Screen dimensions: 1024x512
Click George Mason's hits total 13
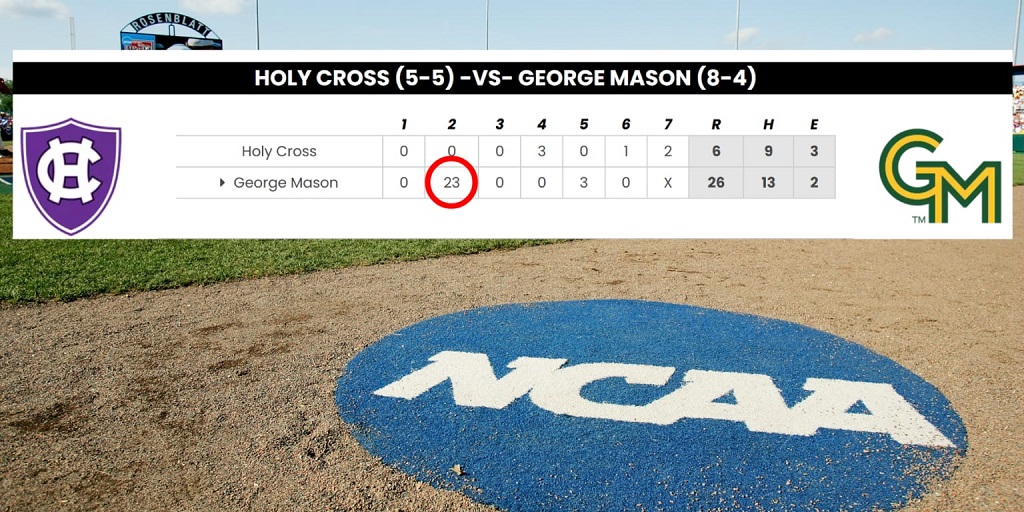tap(768, 183)
